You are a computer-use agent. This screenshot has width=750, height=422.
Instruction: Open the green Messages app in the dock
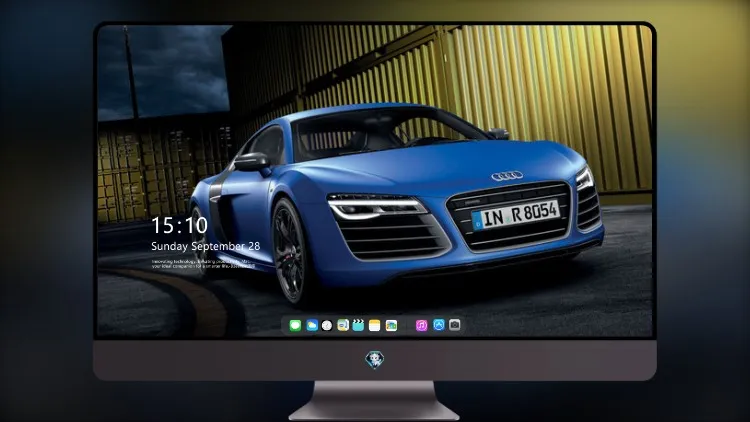click(295, 326)
